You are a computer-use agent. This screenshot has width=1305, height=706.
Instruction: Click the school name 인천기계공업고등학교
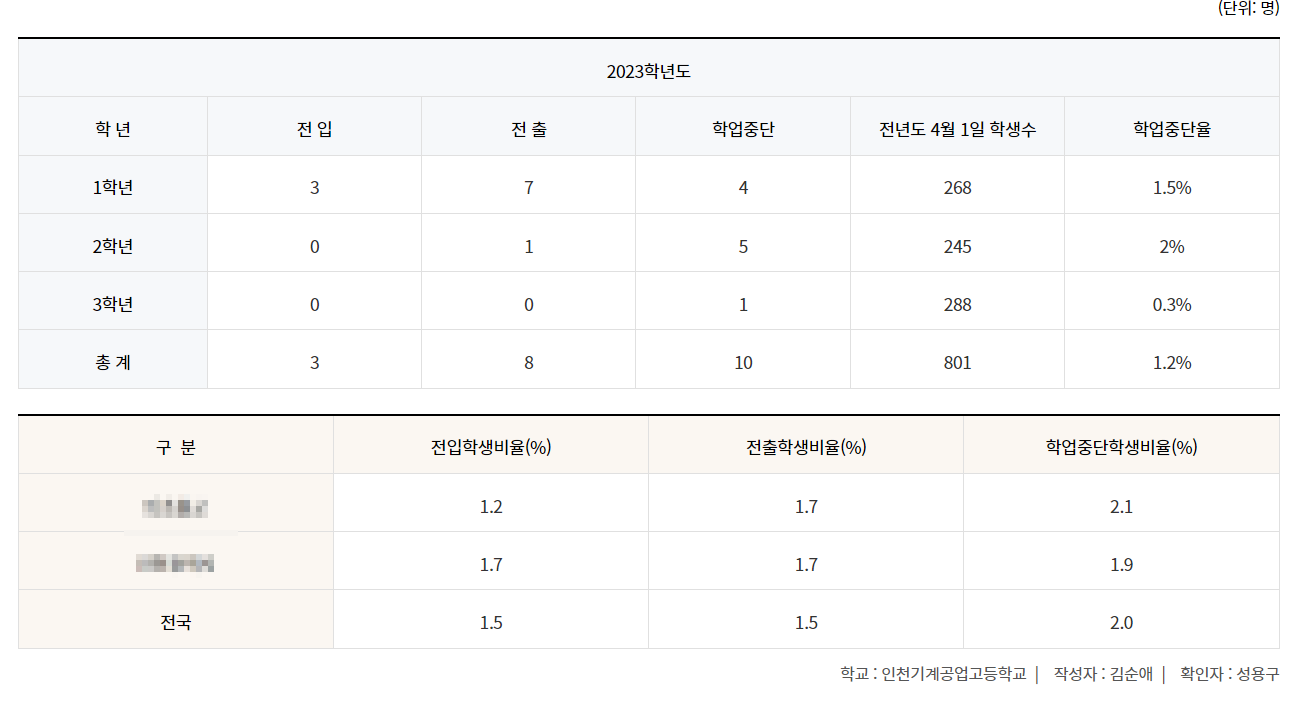pyautogui.click(x=949, y=674)
